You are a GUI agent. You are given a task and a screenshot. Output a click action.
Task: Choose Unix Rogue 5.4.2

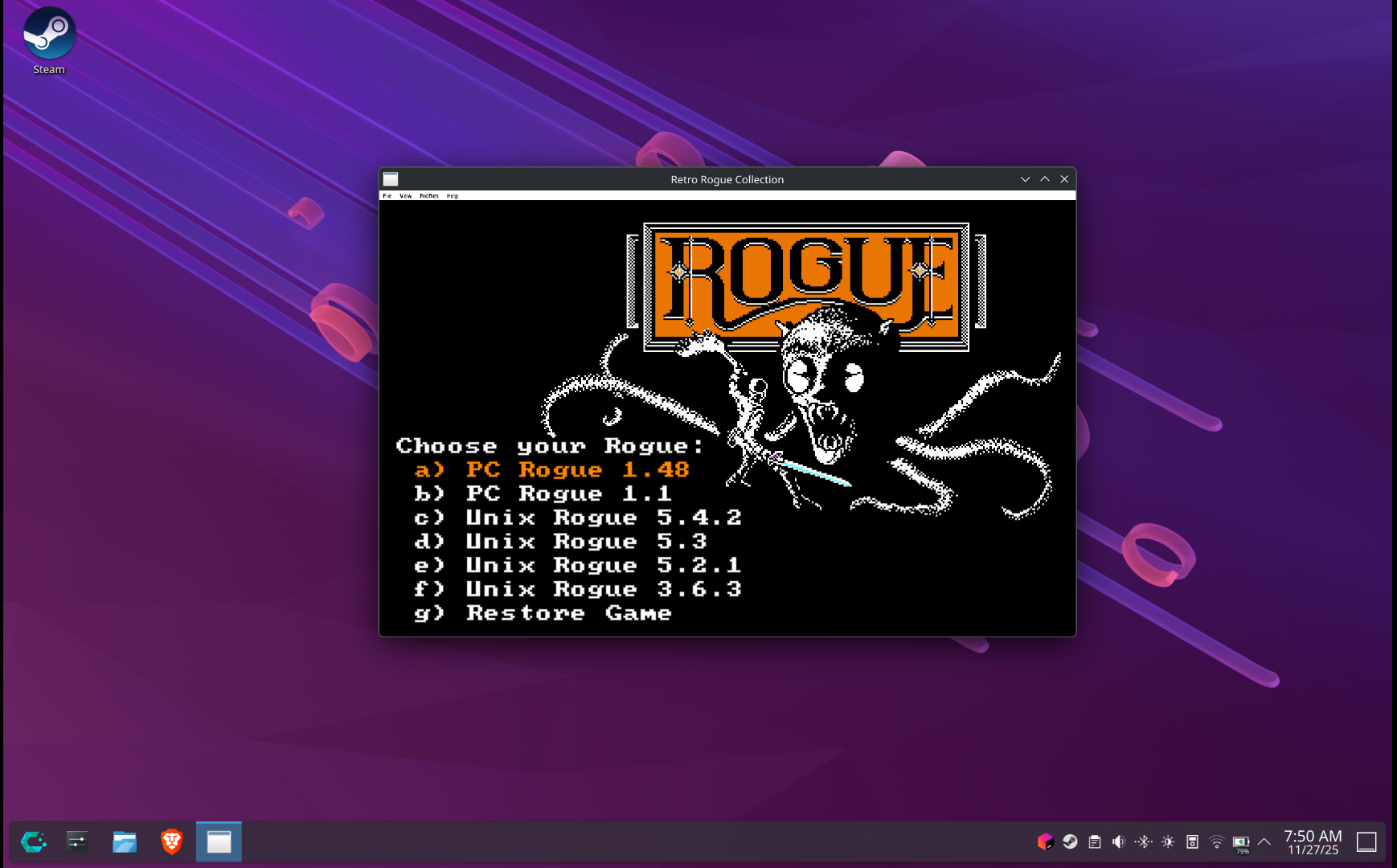click(x=578, y=518)
